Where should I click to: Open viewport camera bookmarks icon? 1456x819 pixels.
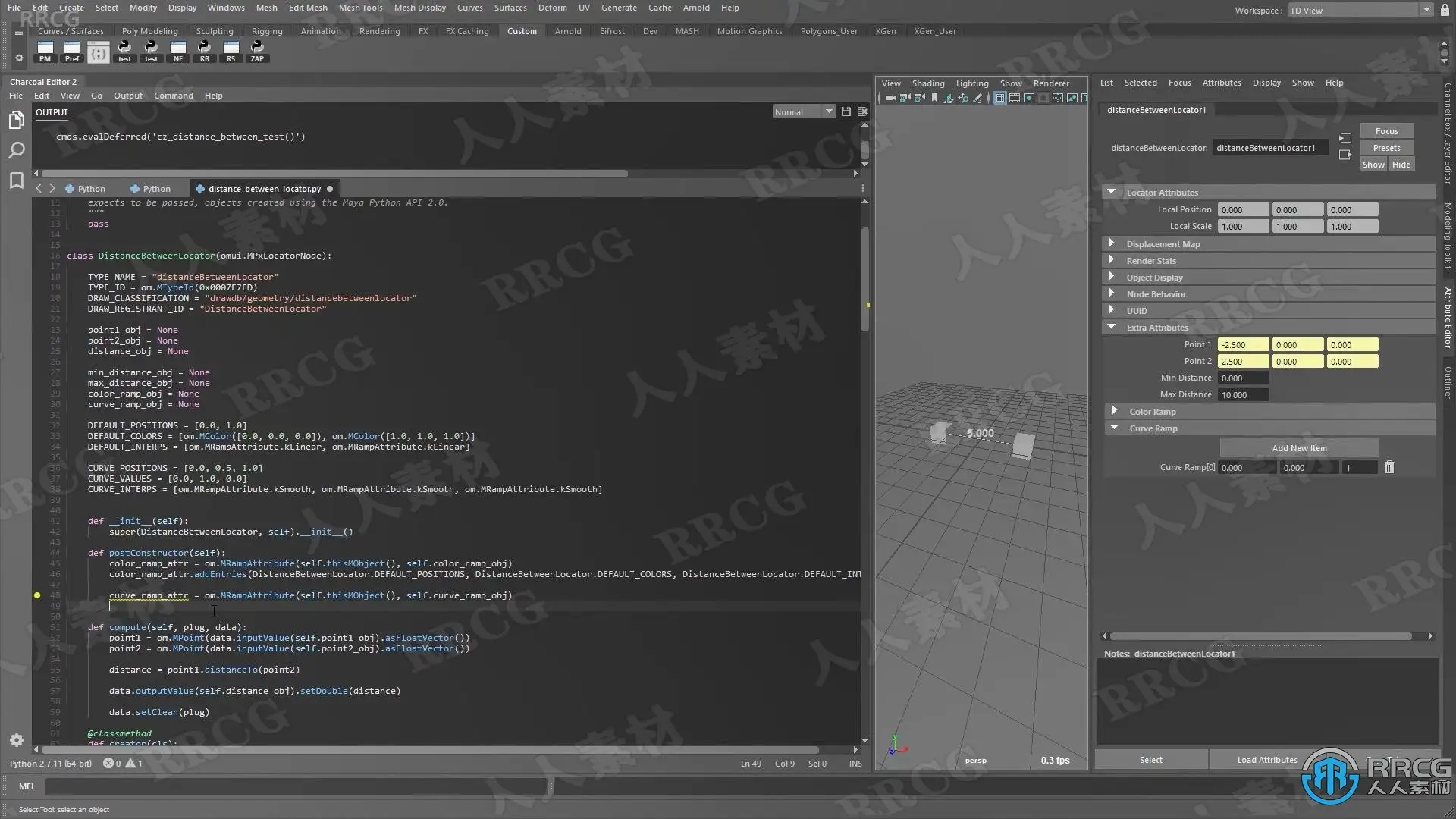point(934,98)
